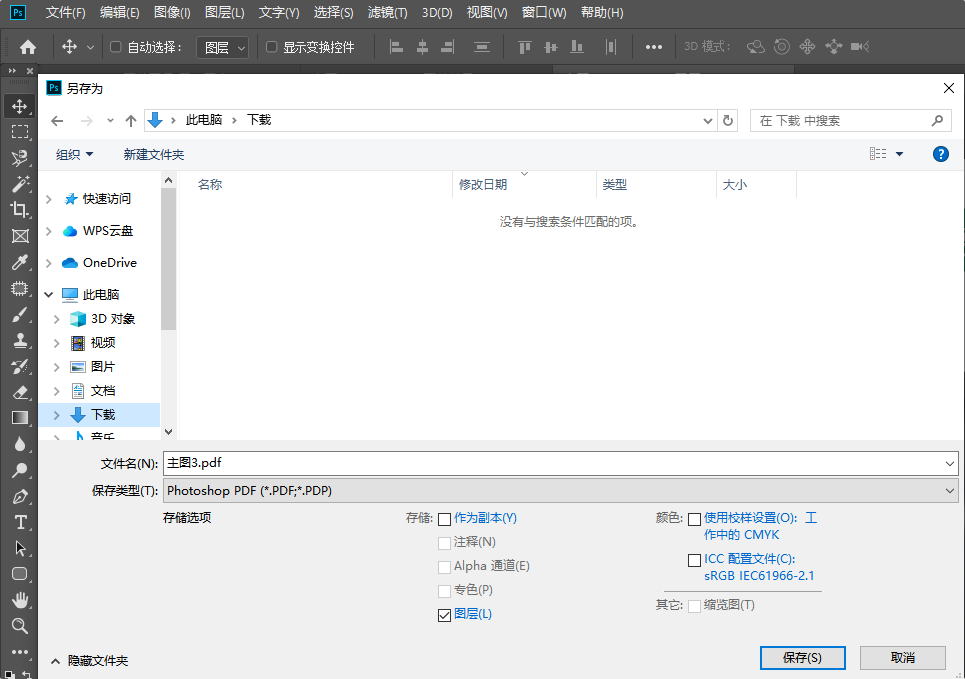Screen dimensions: 965x679
Task: Select the Clone Stamp tool
Action: pos(19,340)
